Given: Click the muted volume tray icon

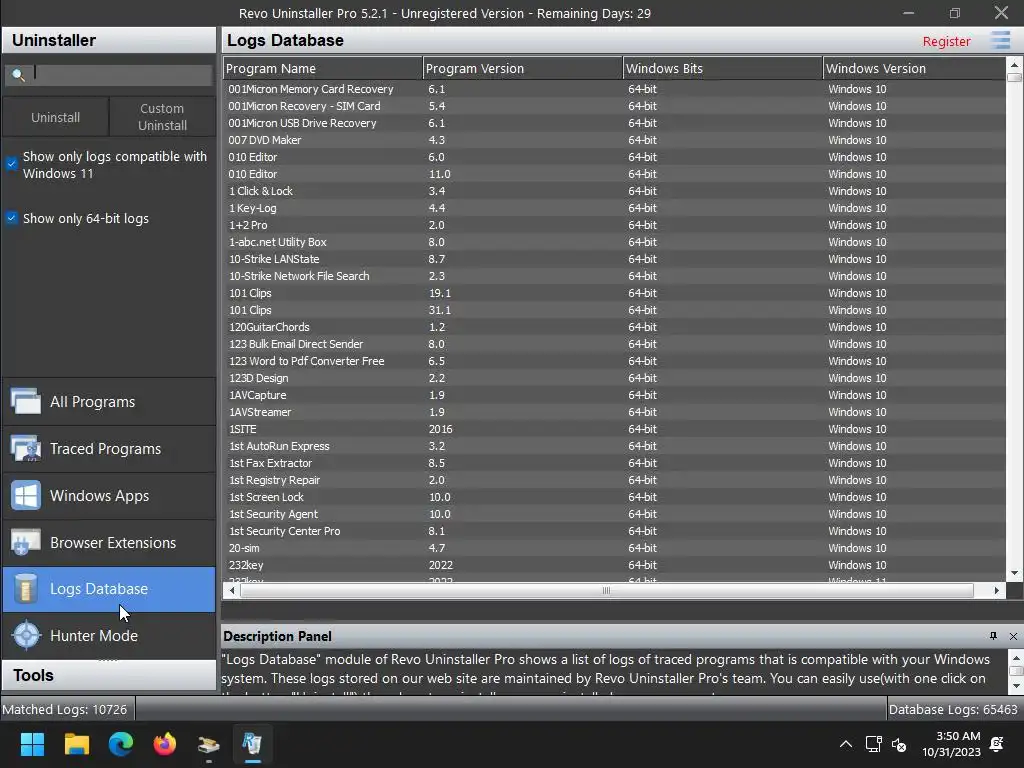Looking at the screenshot, I should pyautogui.click(x=899, y=744).
